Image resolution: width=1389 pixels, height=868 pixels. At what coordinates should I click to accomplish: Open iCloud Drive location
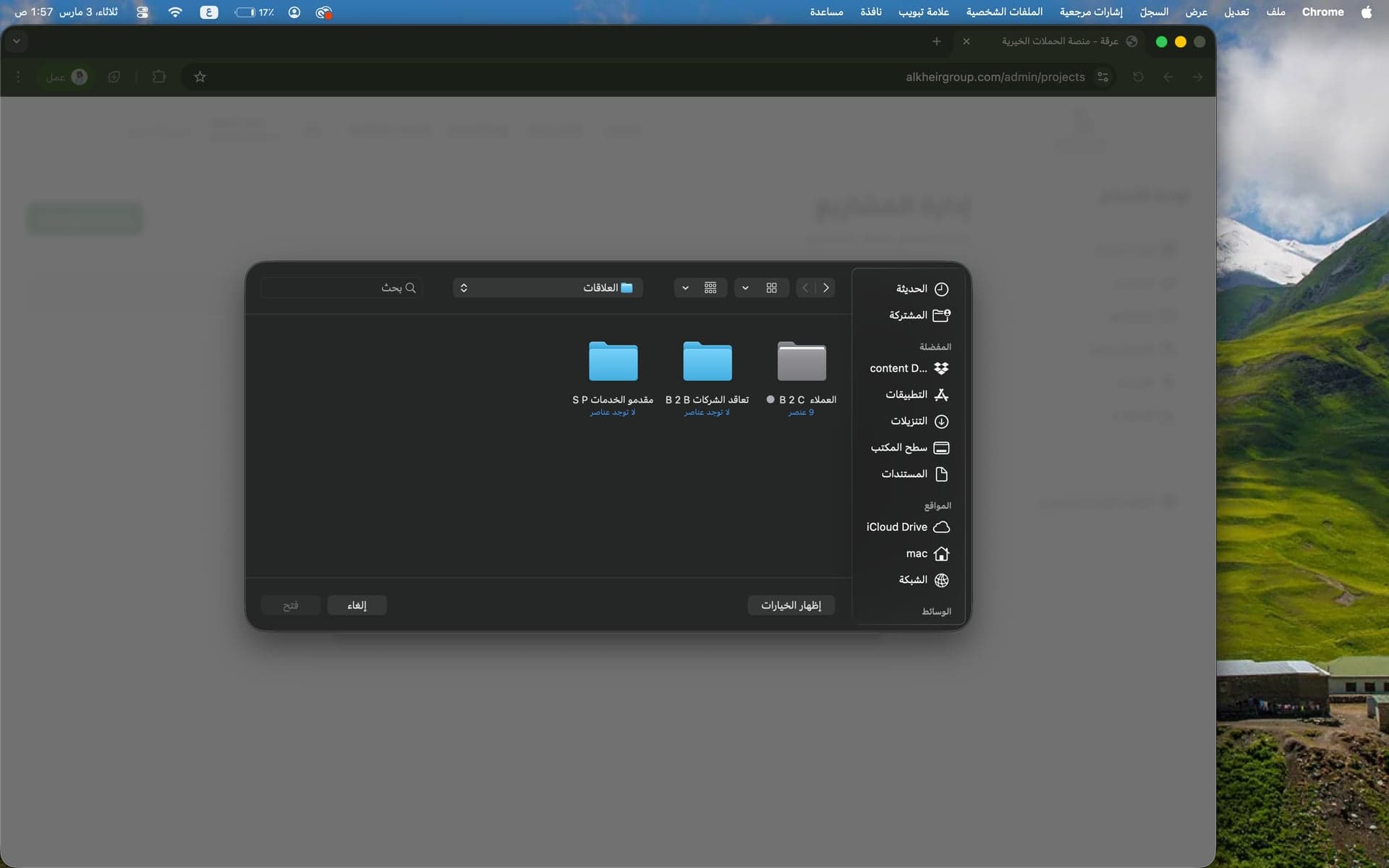[x=907, y=527]
